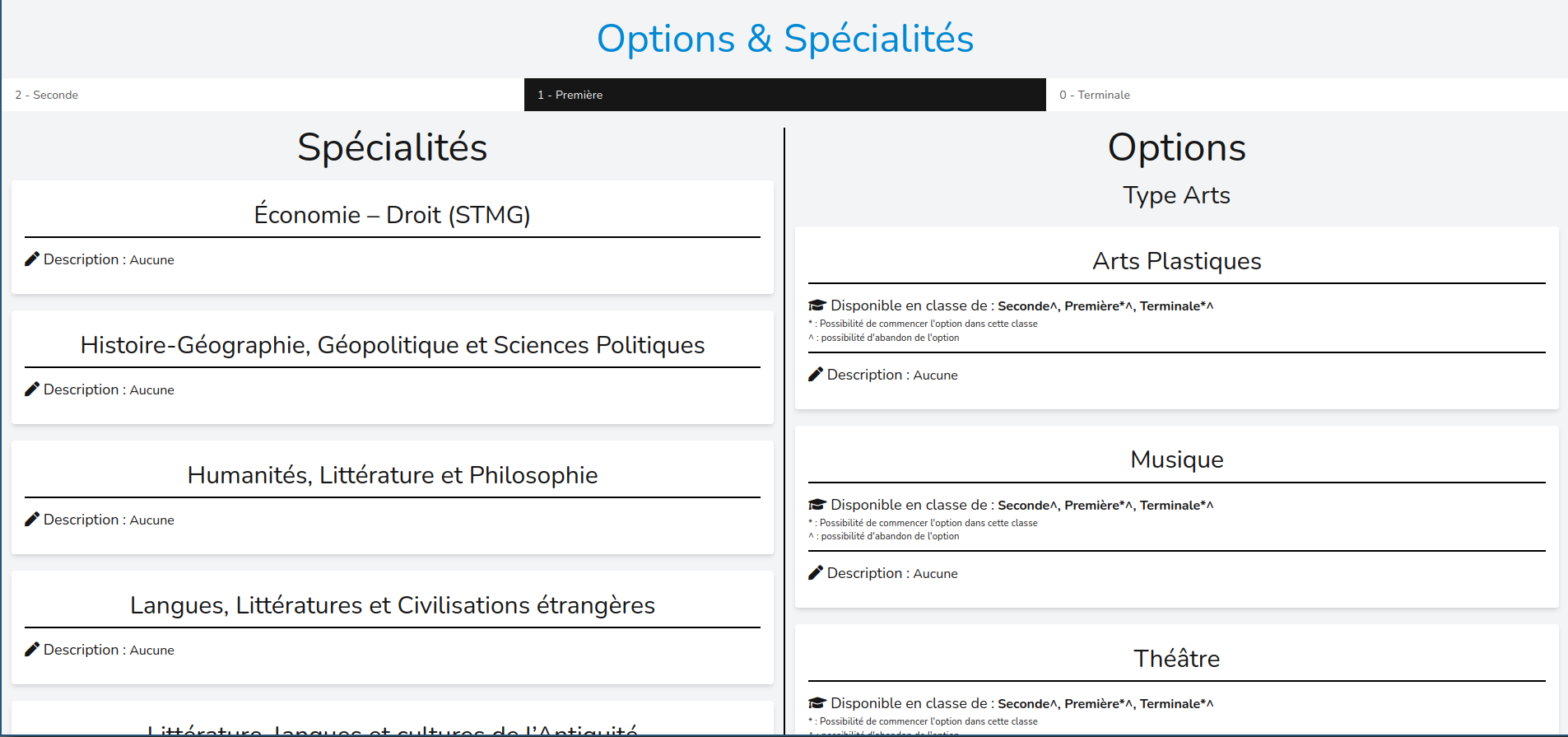Click the Type Arts section heading

point(1176,195)
